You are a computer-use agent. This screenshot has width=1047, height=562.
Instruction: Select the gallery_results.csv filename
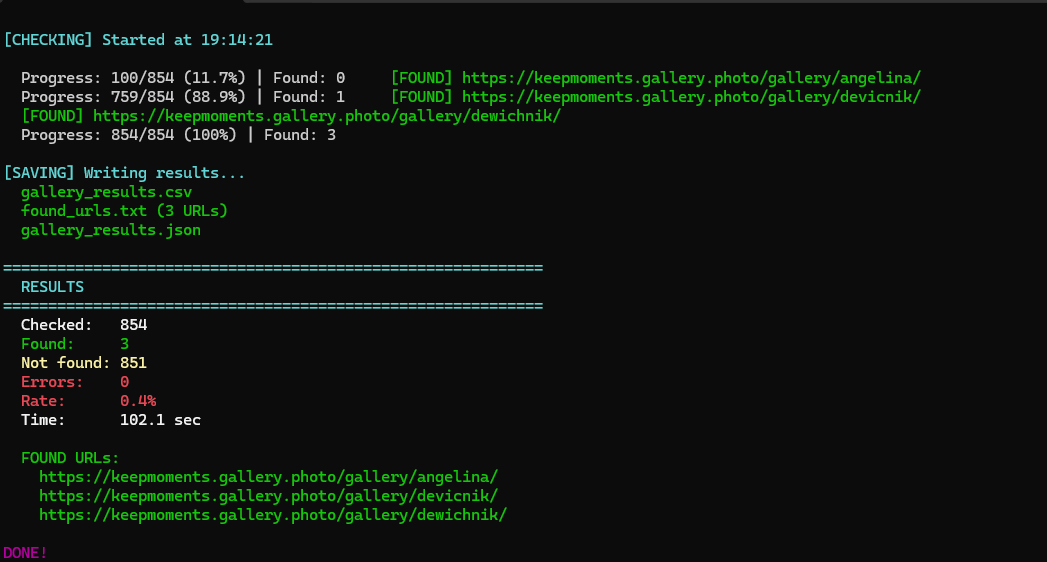point(106,192)
